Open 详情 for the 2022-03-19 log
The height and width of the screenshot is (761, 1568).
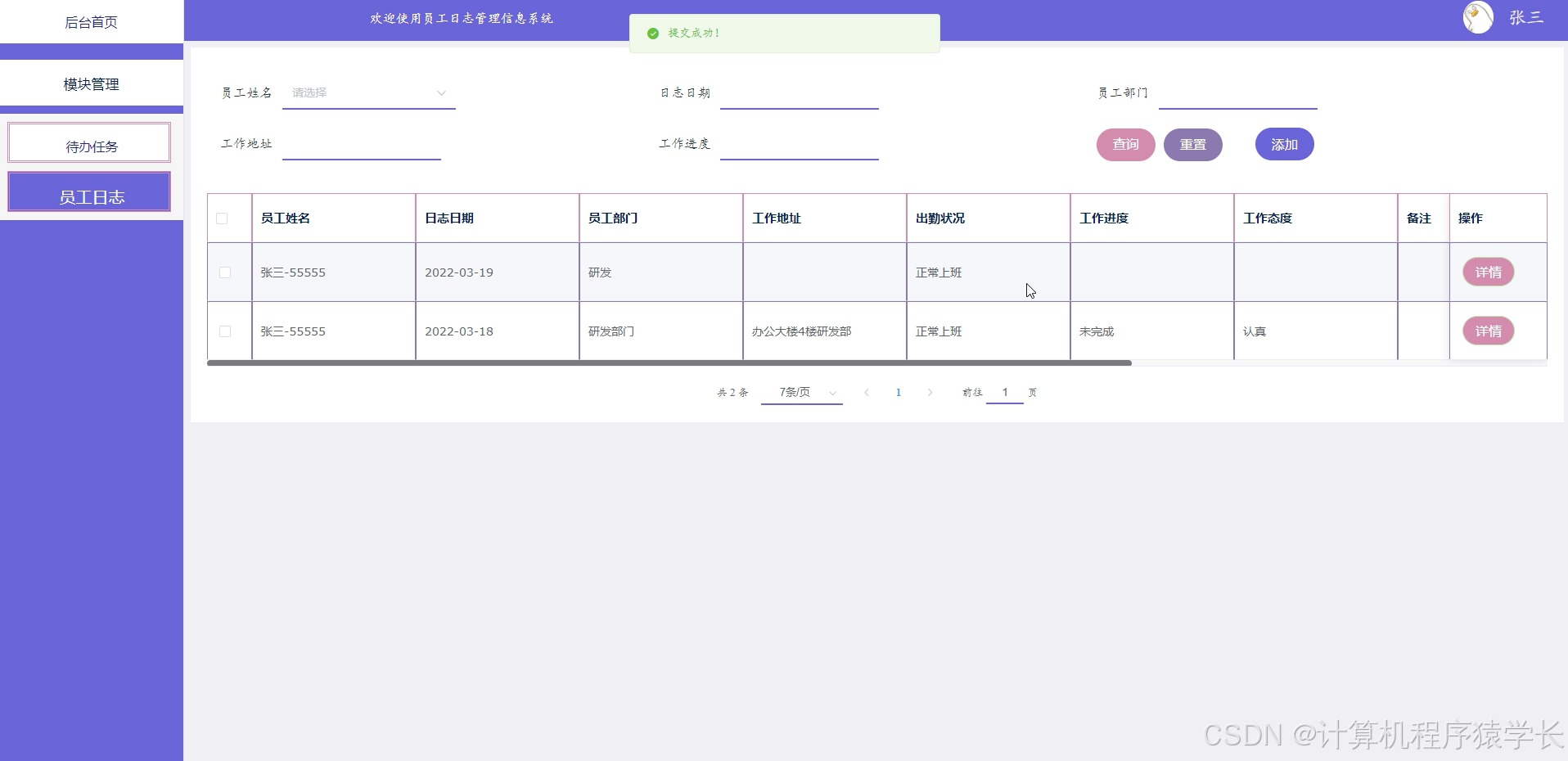(x=1488, y=272)
